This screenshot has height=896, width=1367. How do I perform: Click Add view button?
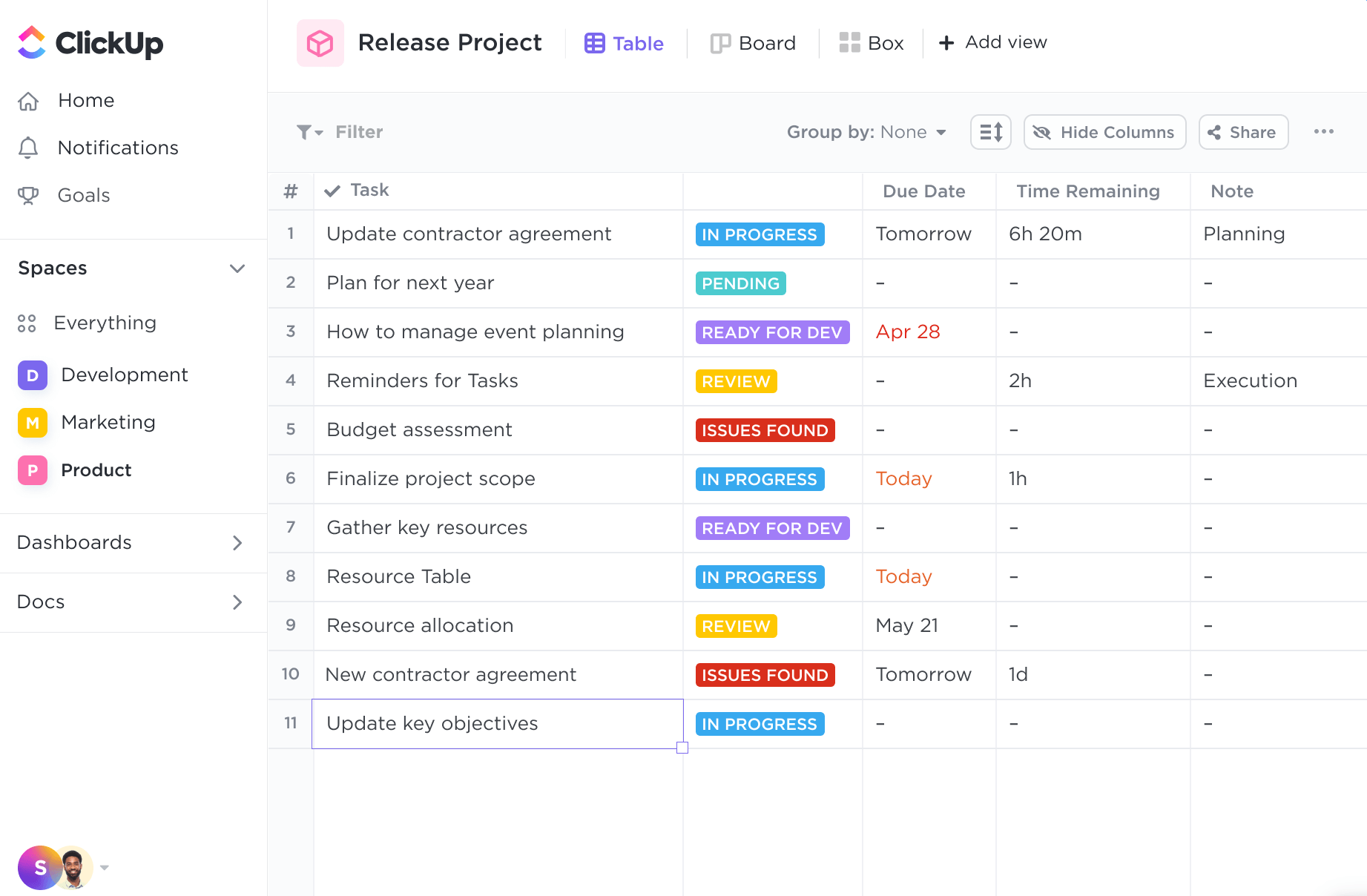(x=992, y=42)
